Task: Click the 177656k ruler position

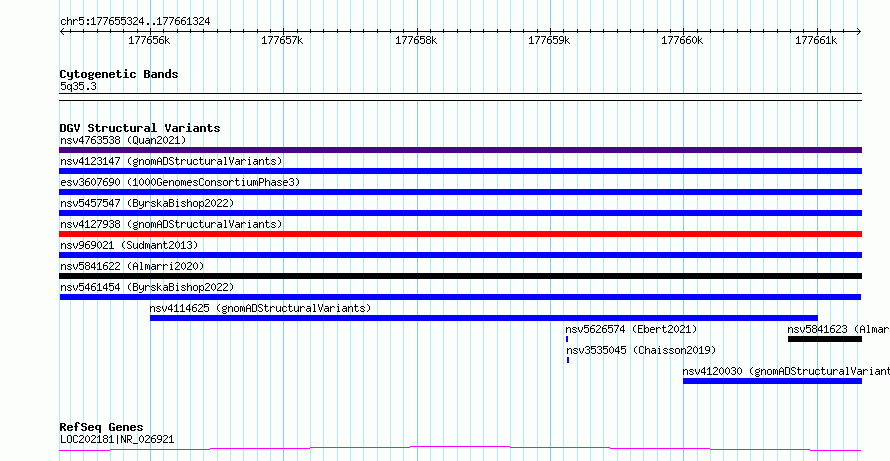Action: coord(149,40)
